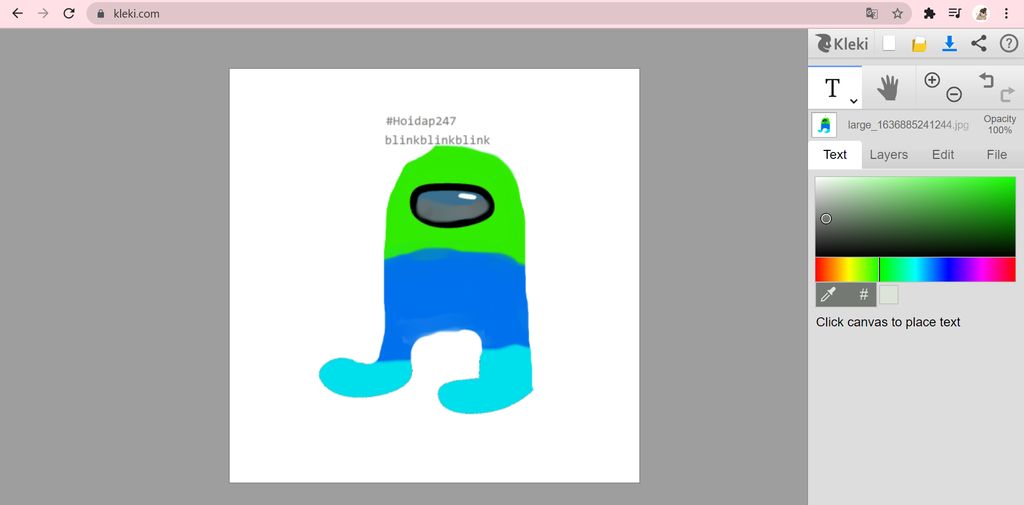
Task: Zoom out with the minus magnifier
Action: tap(954, 95)
